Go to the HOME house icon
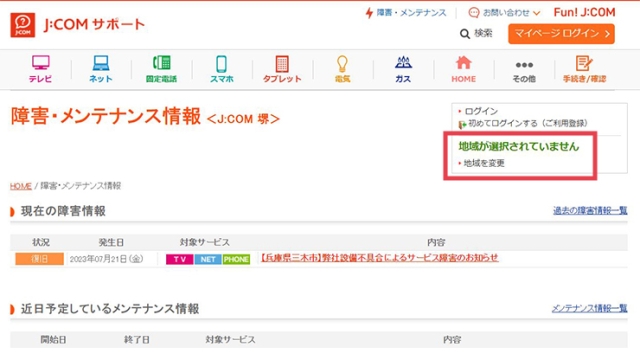Screen dimensions: 640x360 point(463,62)
